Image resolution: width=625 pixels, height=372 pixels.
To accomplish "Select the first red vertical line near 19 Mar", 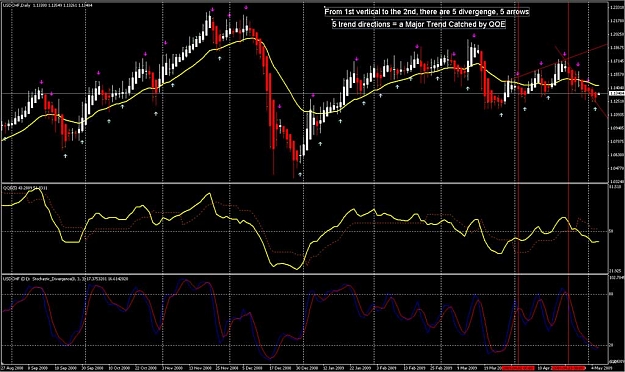I will coord(519,183).
